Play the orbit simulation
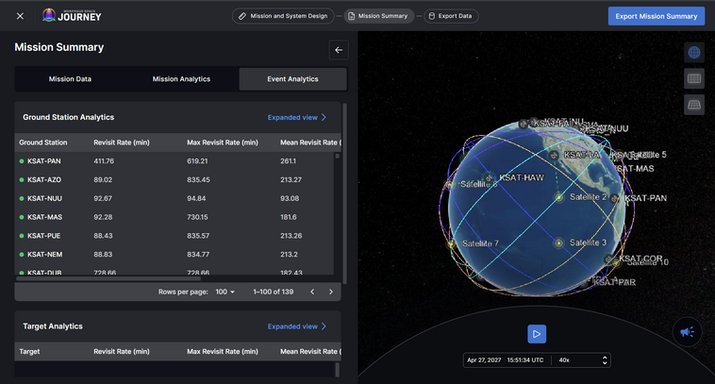Screen dimensions: 715x384 click(537, 334)
